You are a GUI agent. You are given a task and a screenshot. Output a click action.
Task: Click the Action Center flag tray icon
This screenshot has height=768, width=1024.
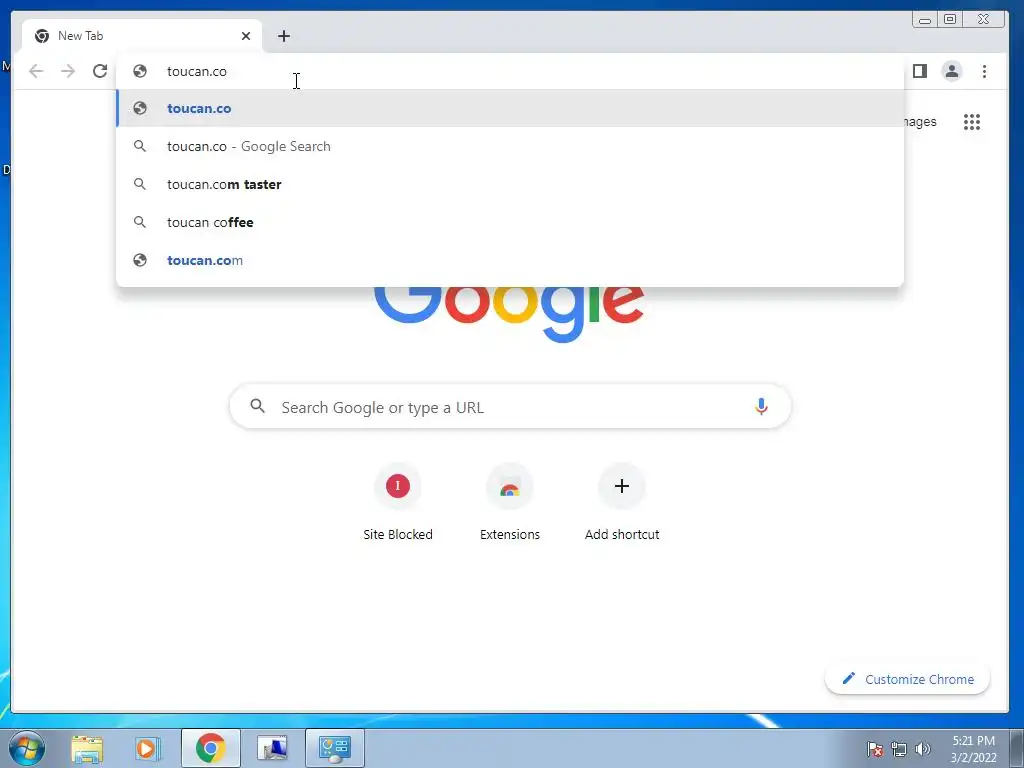pos(875,748)
